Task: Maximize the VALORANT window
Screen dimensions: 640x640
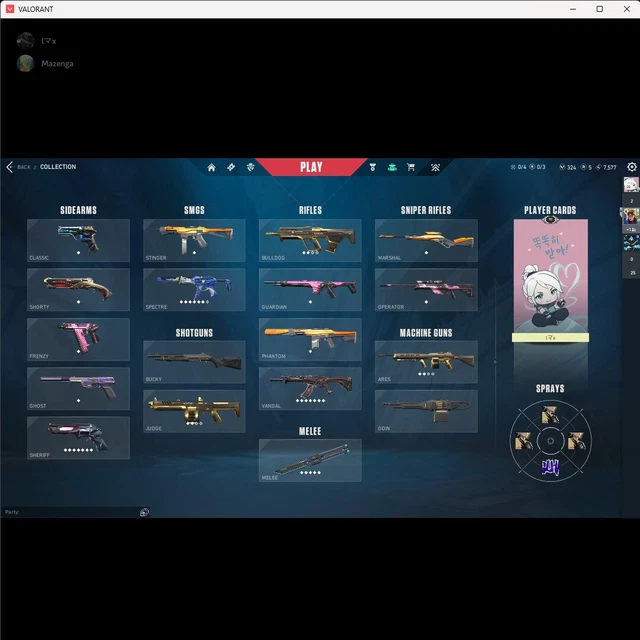Action: 600,9
